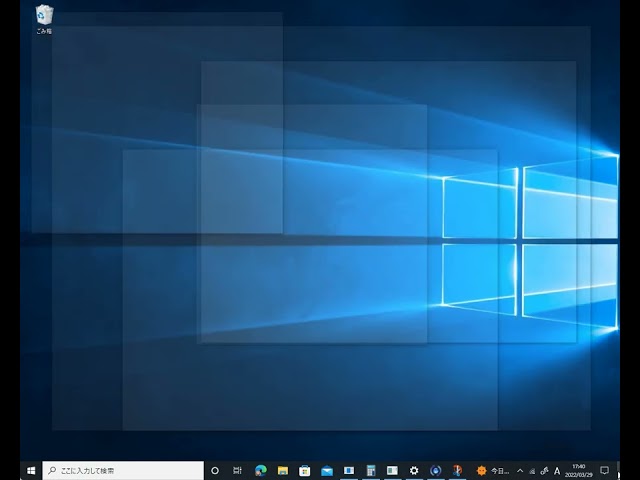Click the ここに入力して検索 search box
The width and height of the screenshot is (640, 480).
click(123, 471)
